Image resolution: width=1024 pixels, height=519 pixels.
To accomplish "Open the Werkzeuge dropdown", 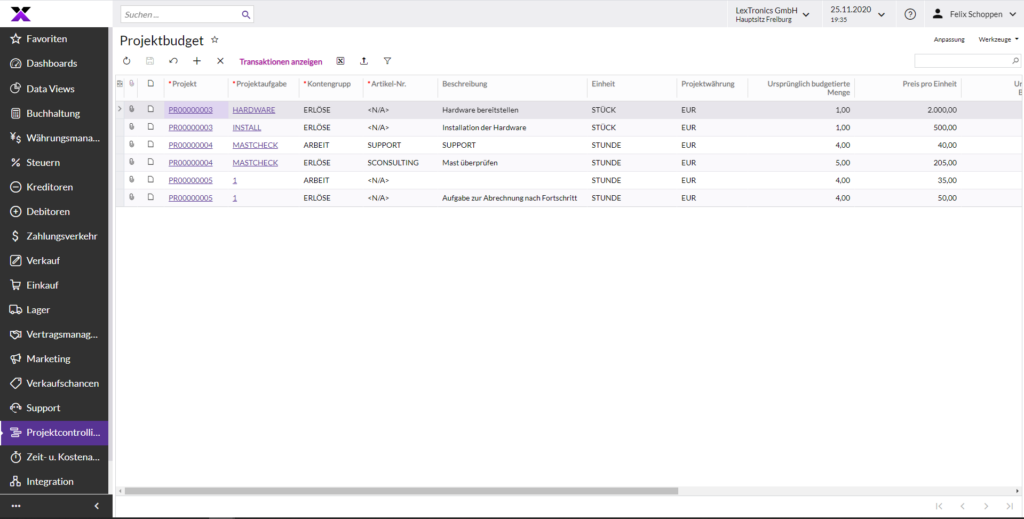I will pos(999,39).
